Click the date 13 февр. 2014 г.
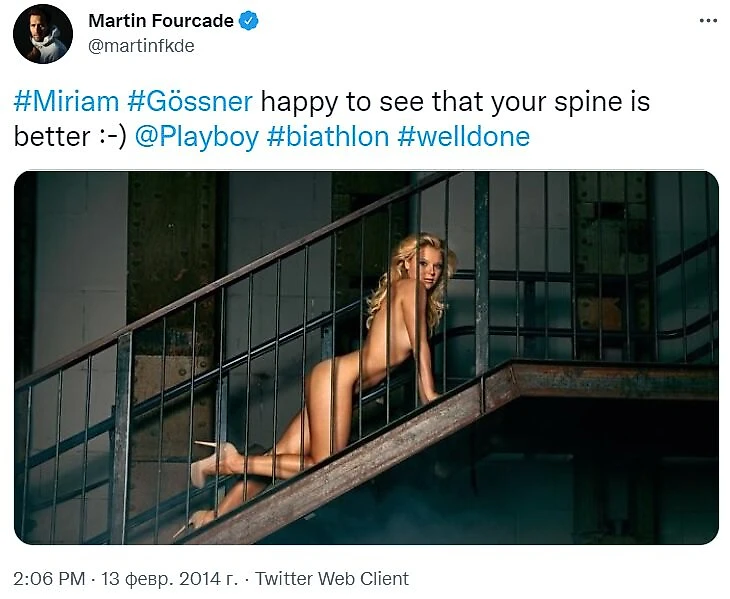Viewport: 730px width, 599px height. tap(170, 578)
